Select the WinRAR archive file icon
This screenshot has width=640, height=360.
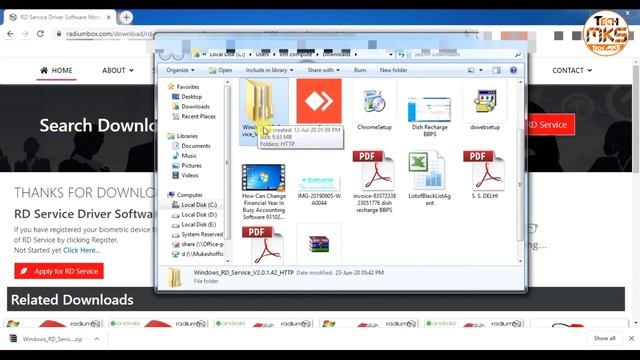319,244
